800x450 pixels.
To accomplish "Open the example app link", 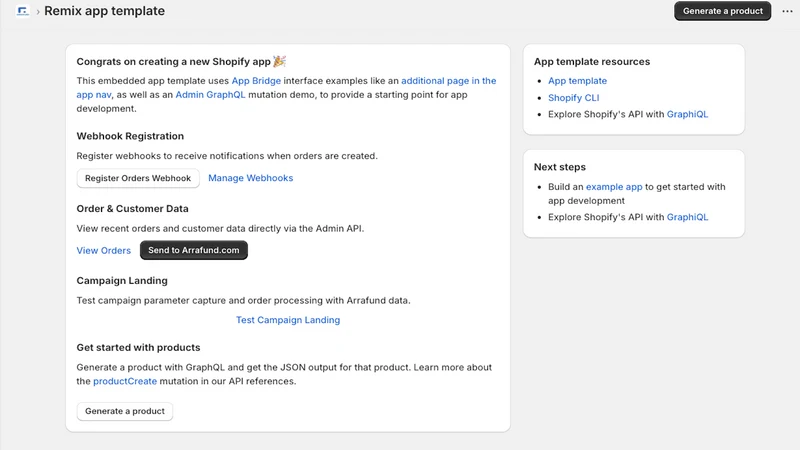I will click(x=614, y=187).
